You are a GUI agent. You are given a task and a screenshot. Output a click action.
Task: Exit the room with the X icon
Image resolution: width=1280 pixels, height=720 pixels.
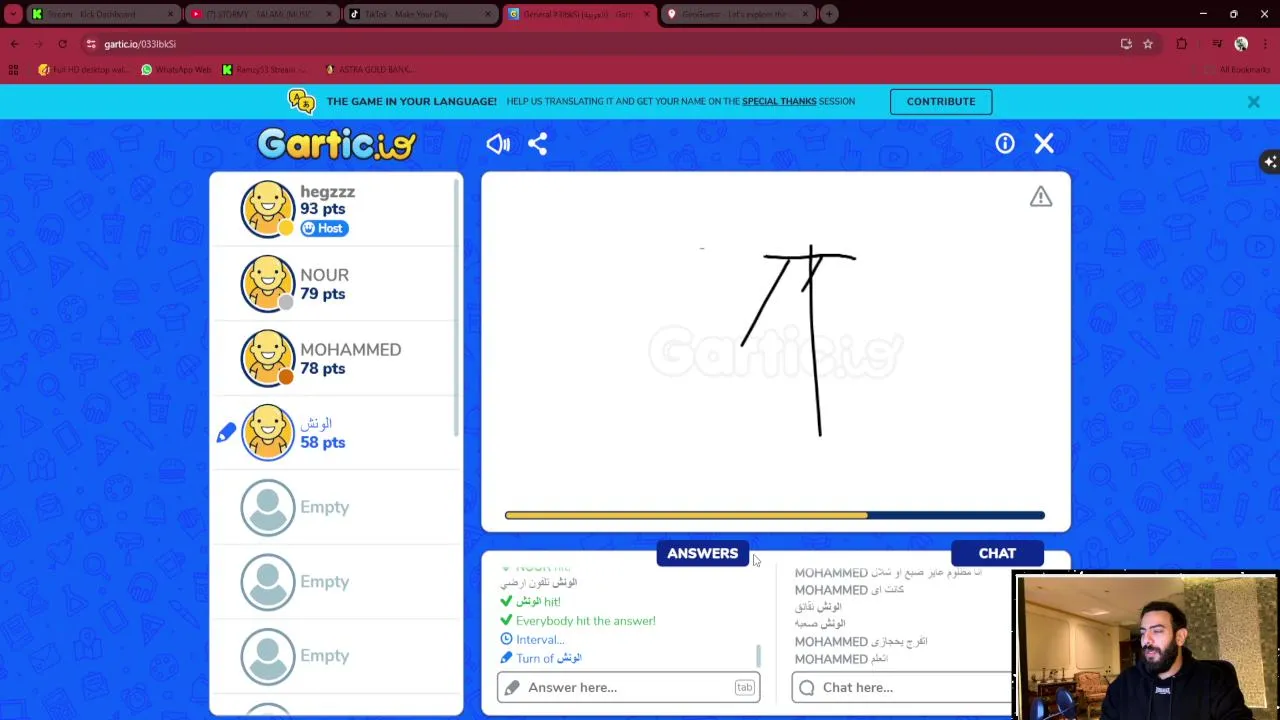(x=1044, y=144)
